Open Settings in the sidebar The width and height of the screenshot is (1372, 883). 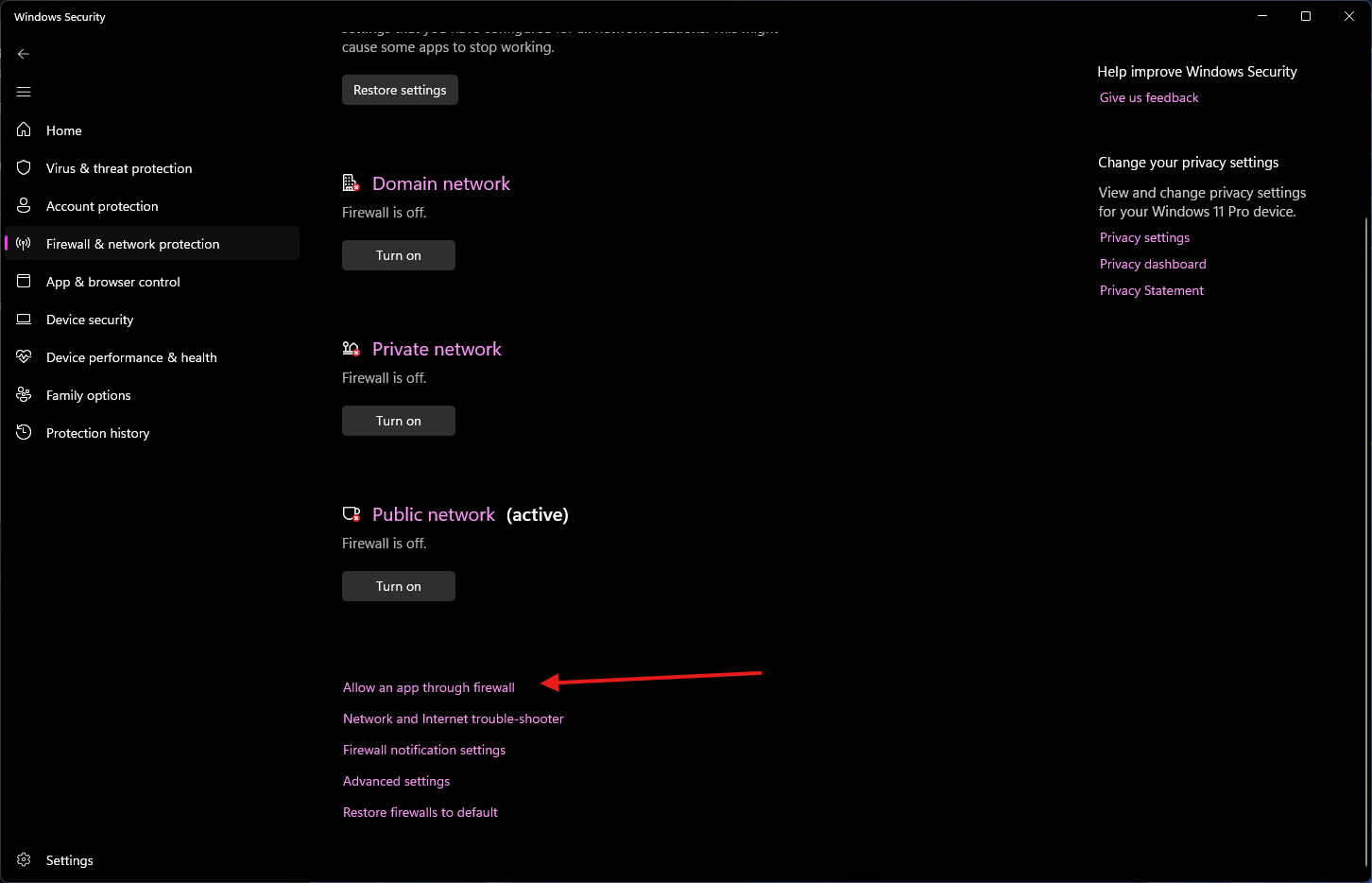pyautogui.click(x=152, y=859)
